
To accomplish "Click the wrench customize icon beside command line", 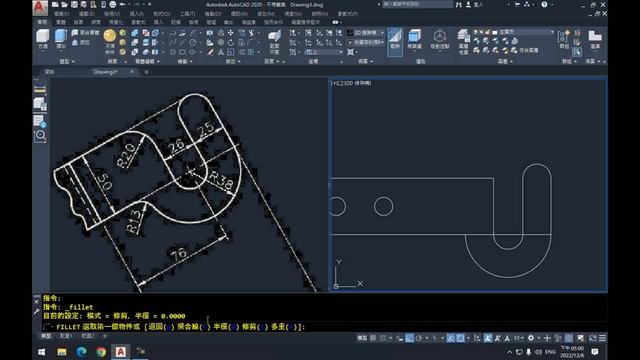I will [37, 311].
